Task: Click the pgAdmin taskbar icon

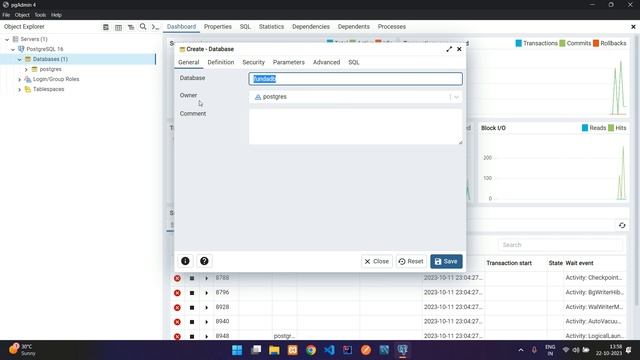Action: pyautogui.click(x=402, y=350)
